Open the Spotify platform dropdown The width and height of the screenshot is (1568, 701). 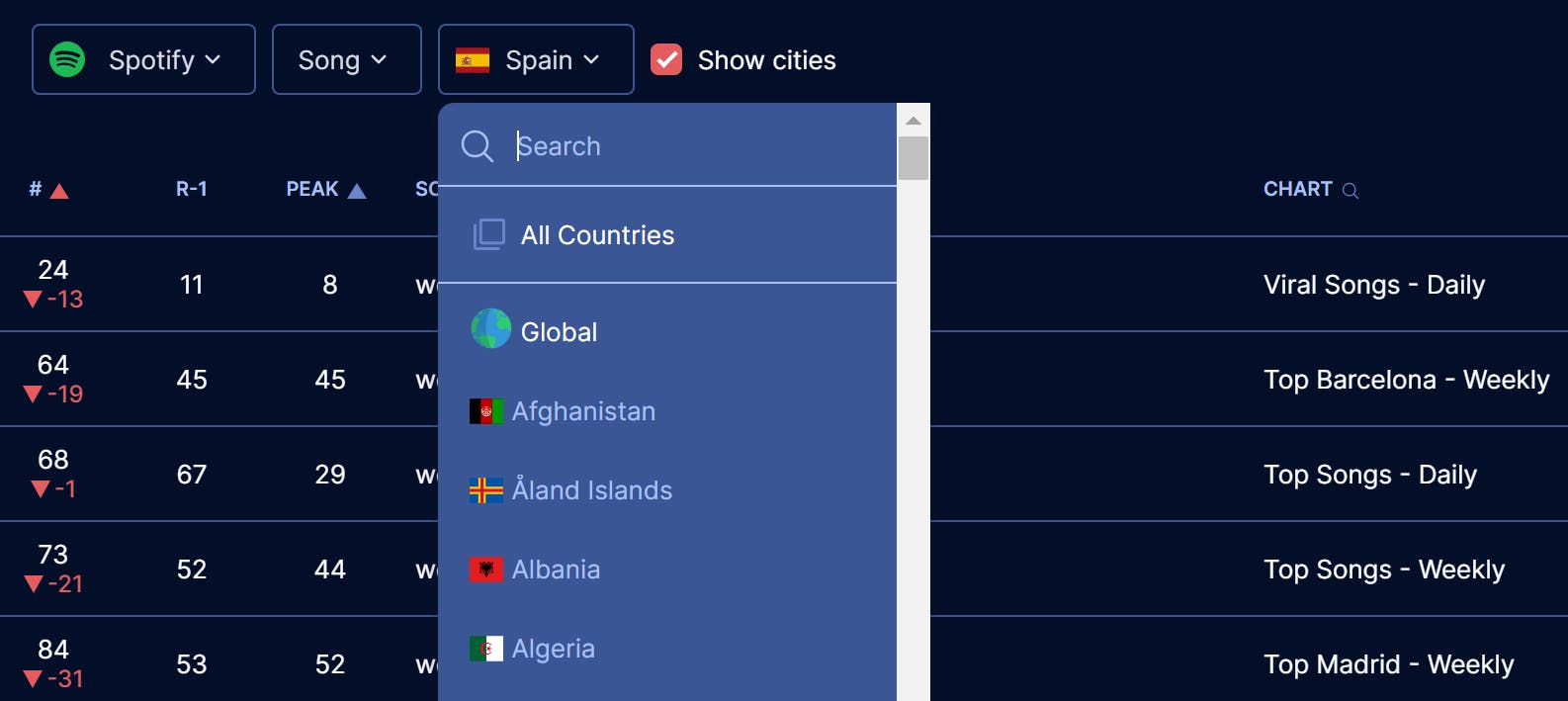point(143,59)
